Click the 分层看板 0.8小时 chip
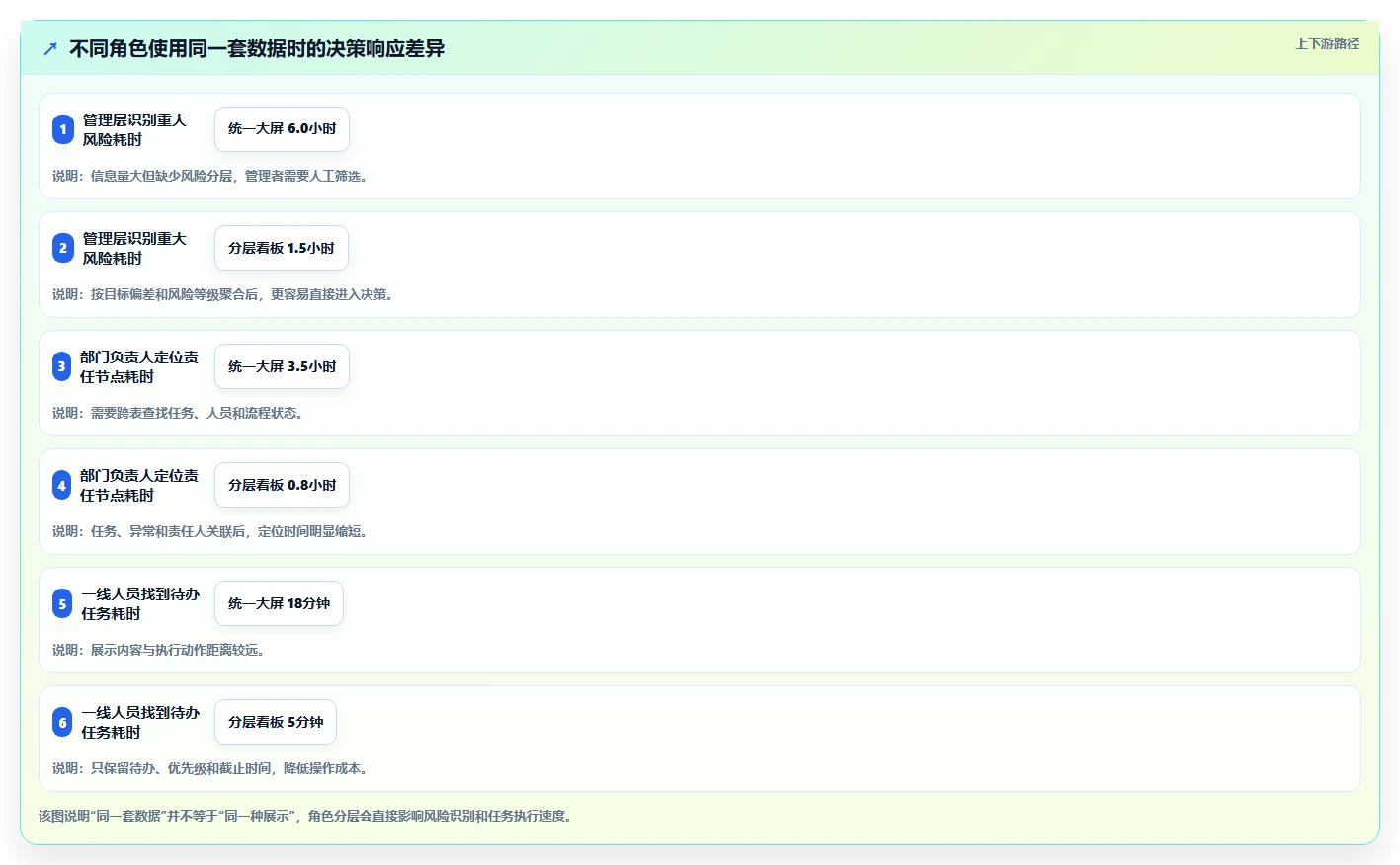Screen dimensions: 1400x865 282,485
